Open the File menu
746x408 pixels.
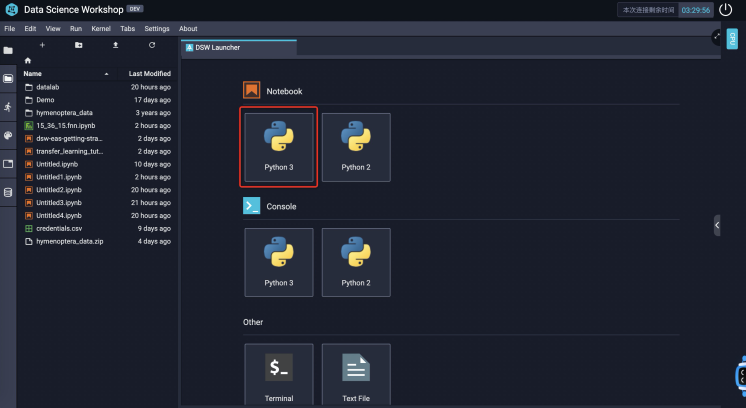click(x=10, y=29)
